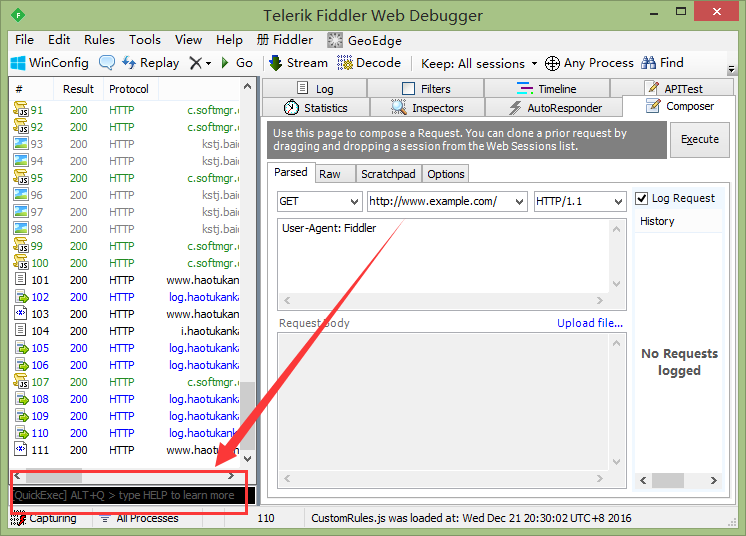Image resolution: width=746 pixels, height=536 pixels.
Task: Click the comment speech bubble icon
Action: (107, 62)
